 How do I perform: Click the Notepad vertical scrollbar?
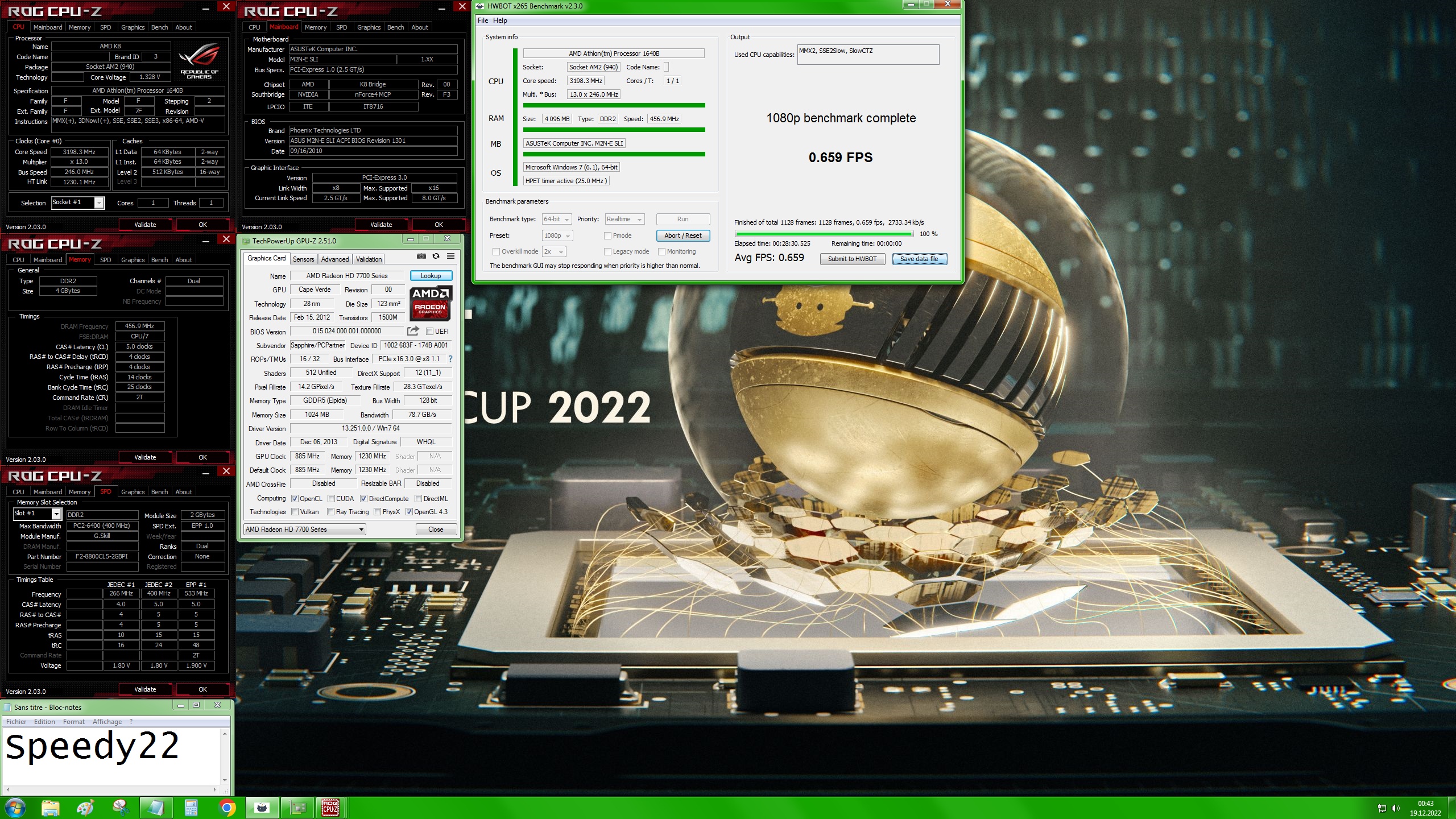tap(225, 756)
